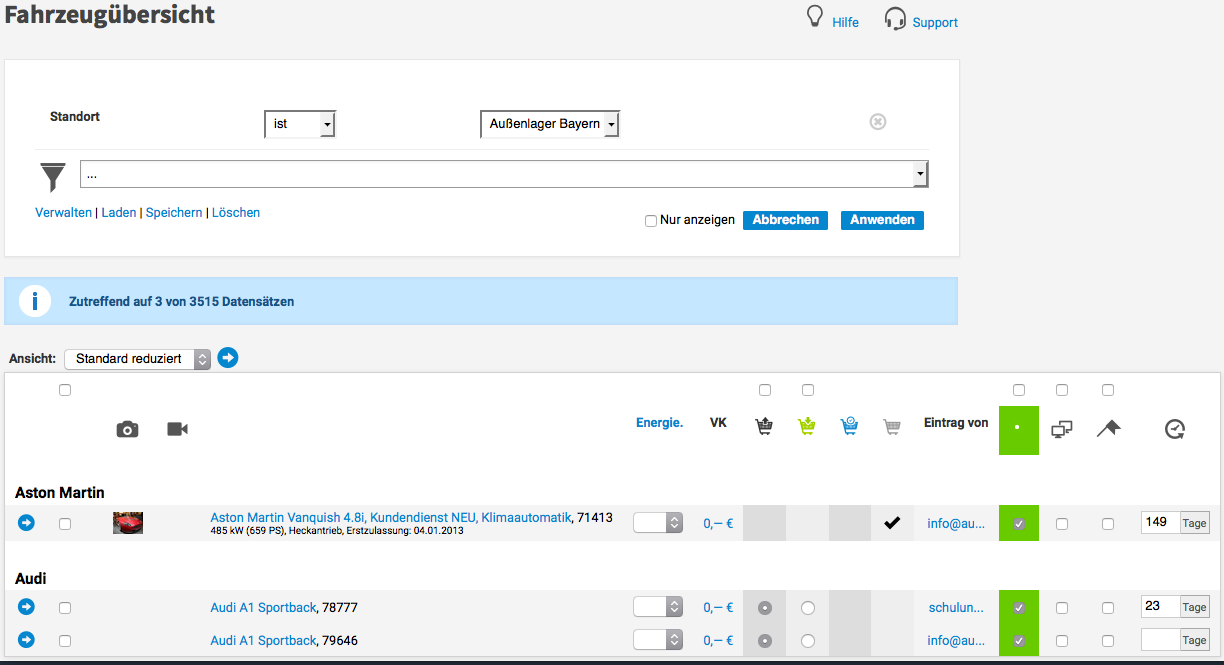The image size is (1224, 665).
Task: Click the green shopping basket column icon
Action: [807, 427]
